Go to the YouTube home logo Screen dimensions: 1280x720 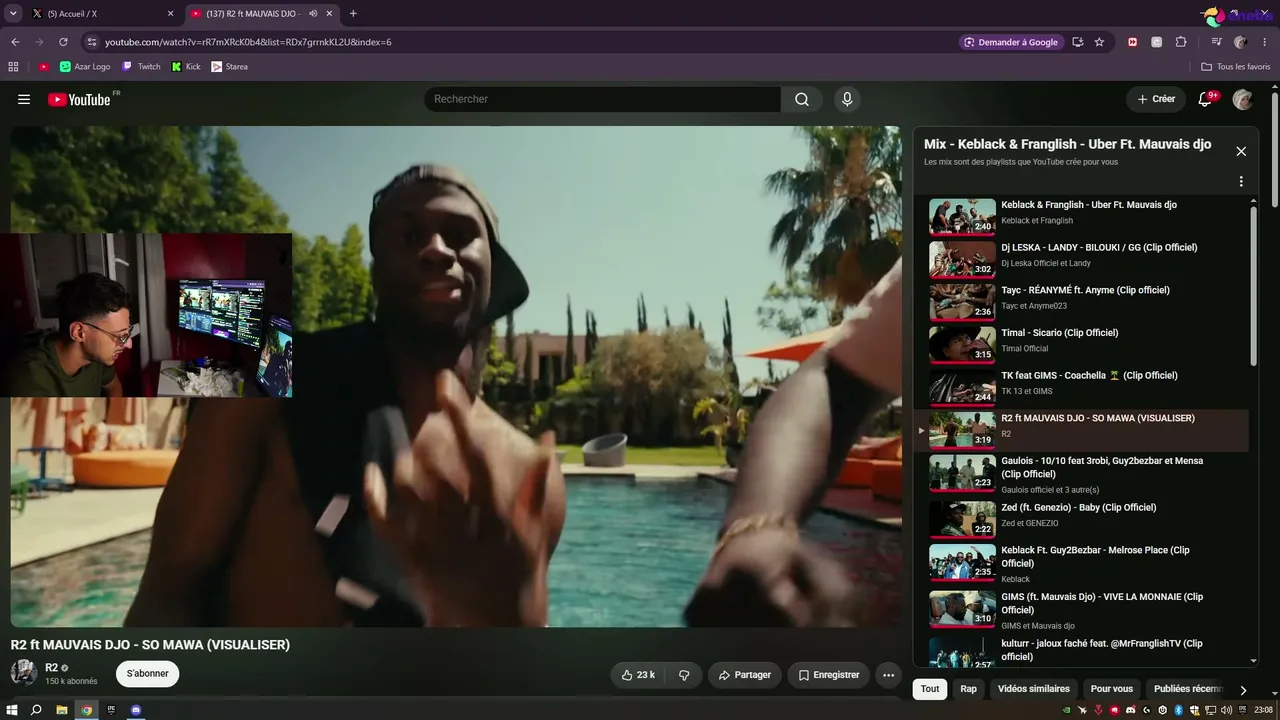tap(79, 99)
